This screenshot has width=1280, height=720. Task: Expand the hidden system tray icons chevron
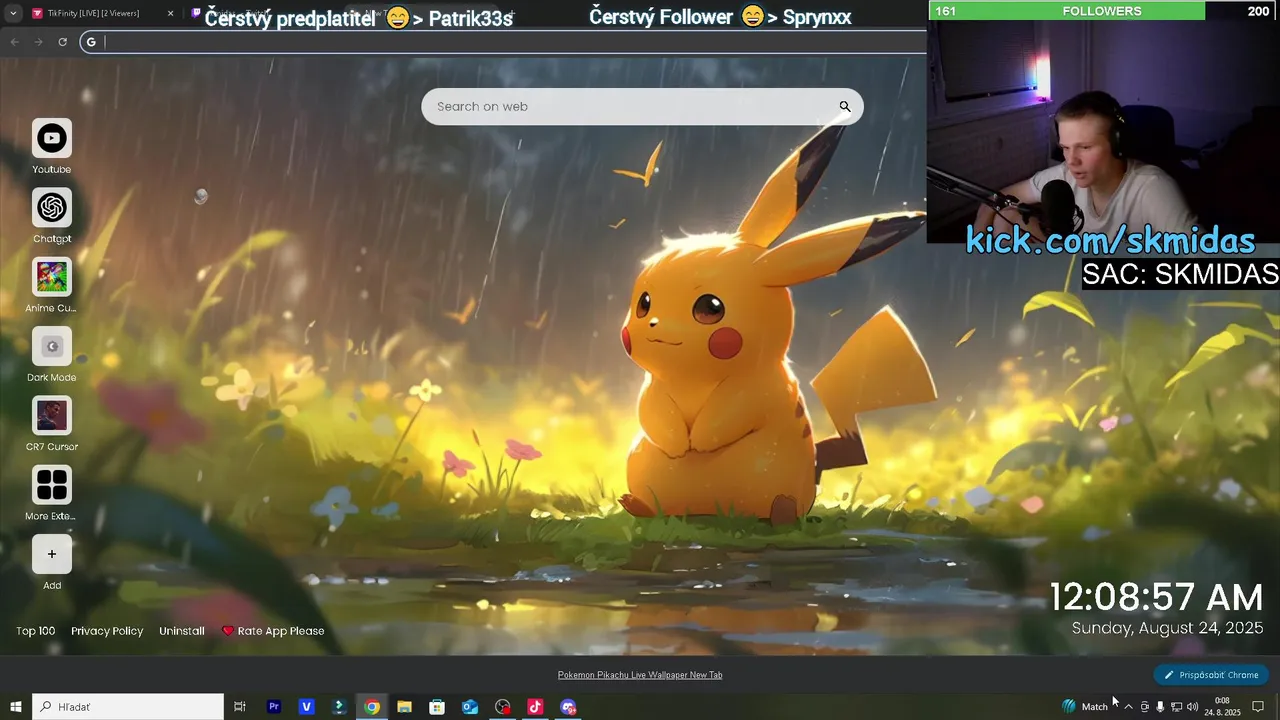pyautogui.click(x=1129, y=707)
